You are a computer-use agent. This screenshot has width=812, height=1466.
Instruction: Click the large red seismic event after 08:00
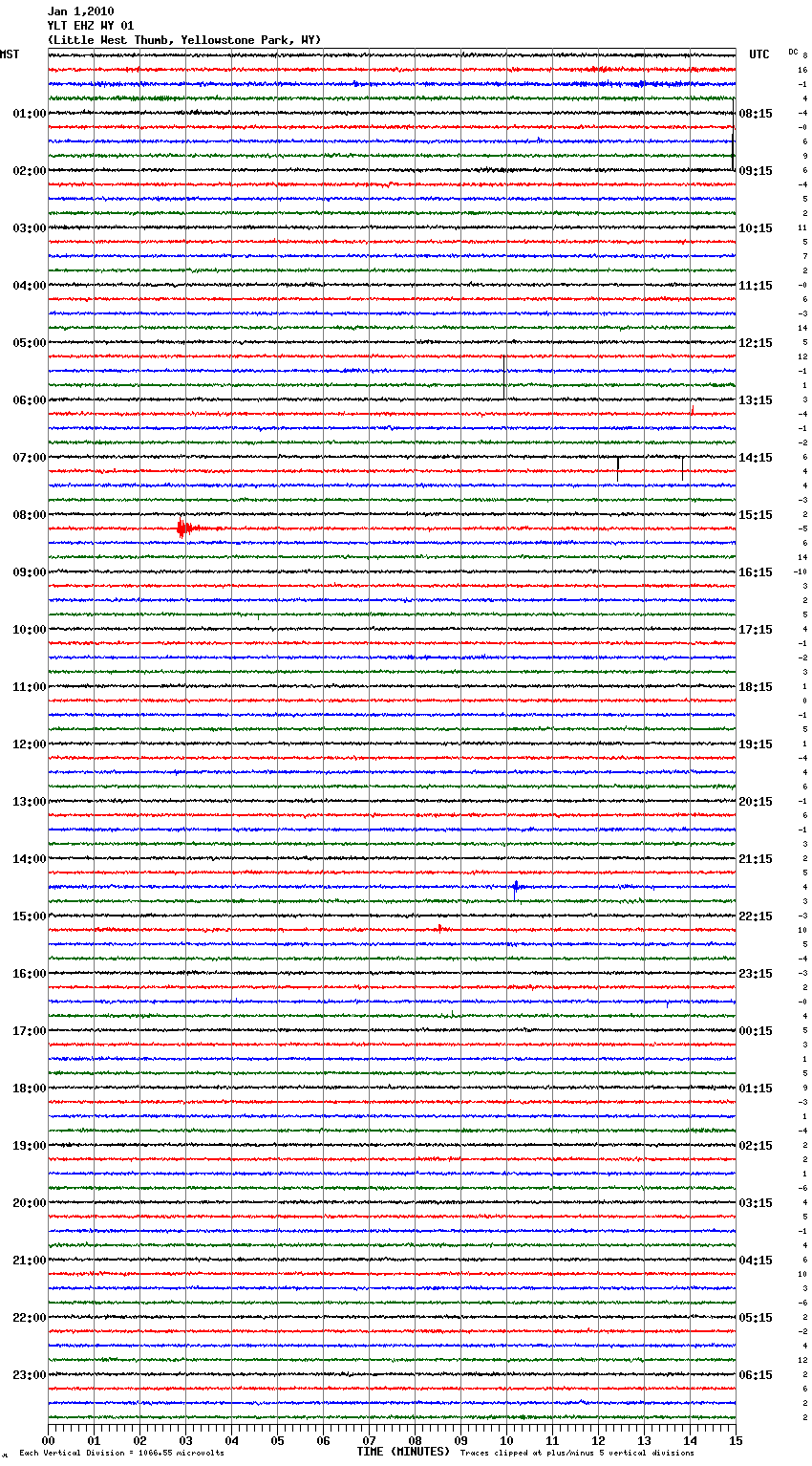point(182,528)
